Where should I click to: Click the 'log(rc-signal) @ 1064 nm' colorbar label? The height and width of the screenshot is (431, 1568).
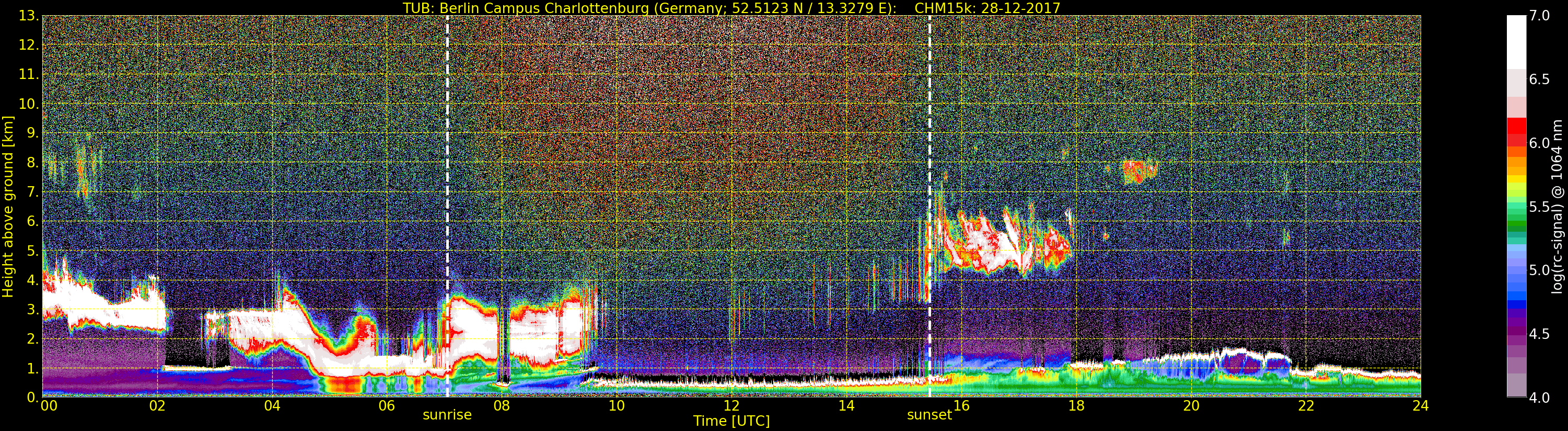[1557, 207]
